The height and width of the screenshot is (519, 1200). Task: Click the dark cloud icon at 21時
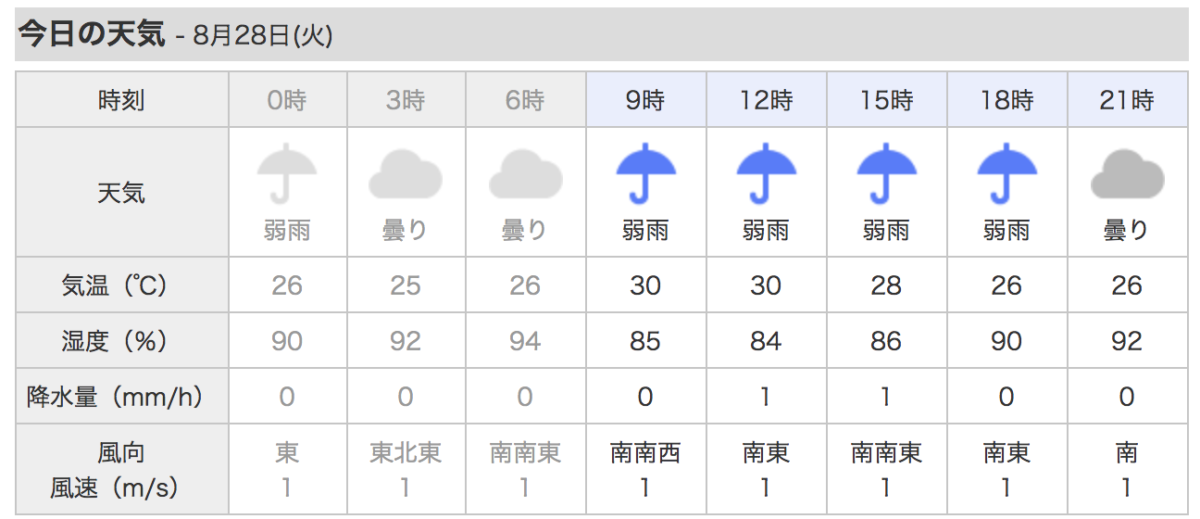click(1126, 175)
